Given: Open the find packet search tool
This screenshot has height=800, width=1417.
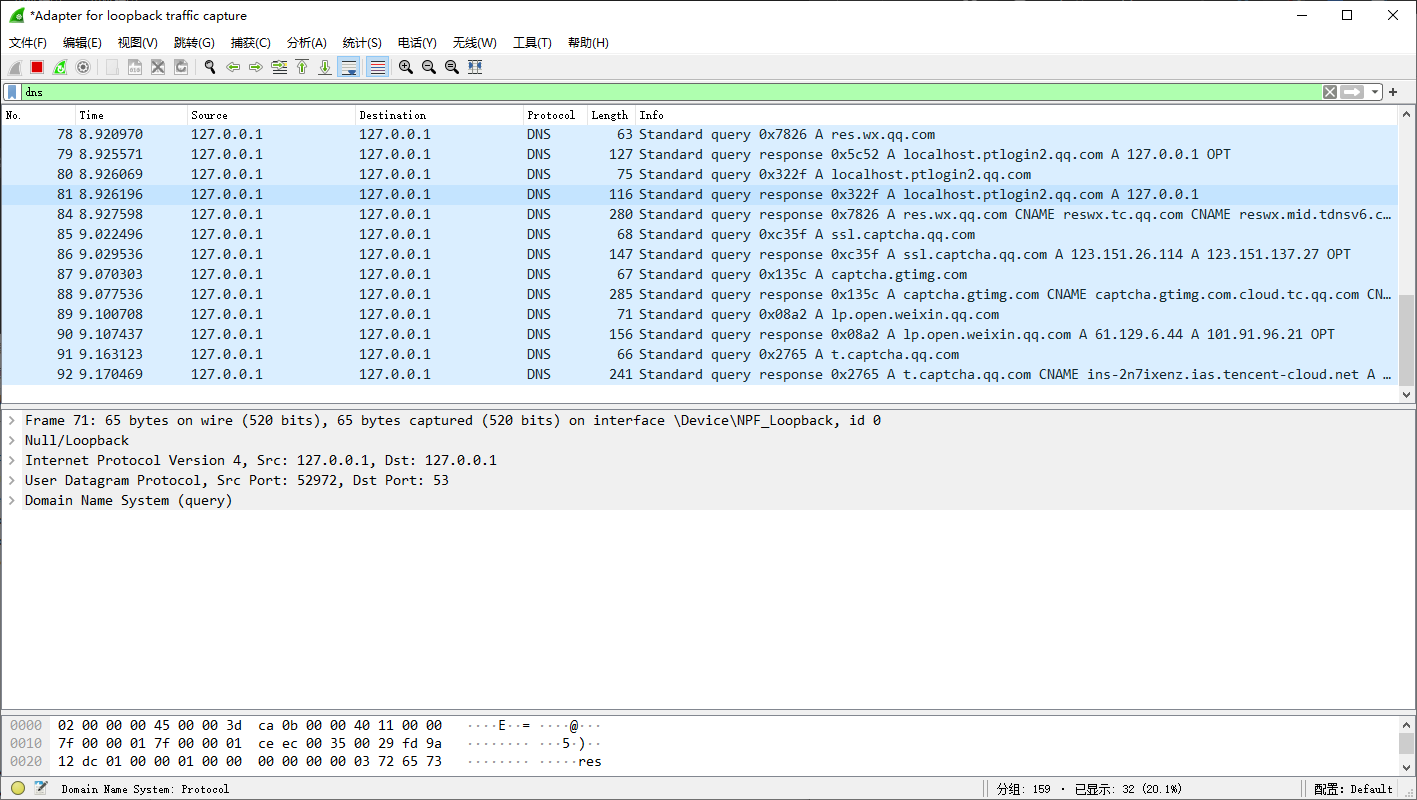Looking at the screenshot, I should tap(210, 67).
